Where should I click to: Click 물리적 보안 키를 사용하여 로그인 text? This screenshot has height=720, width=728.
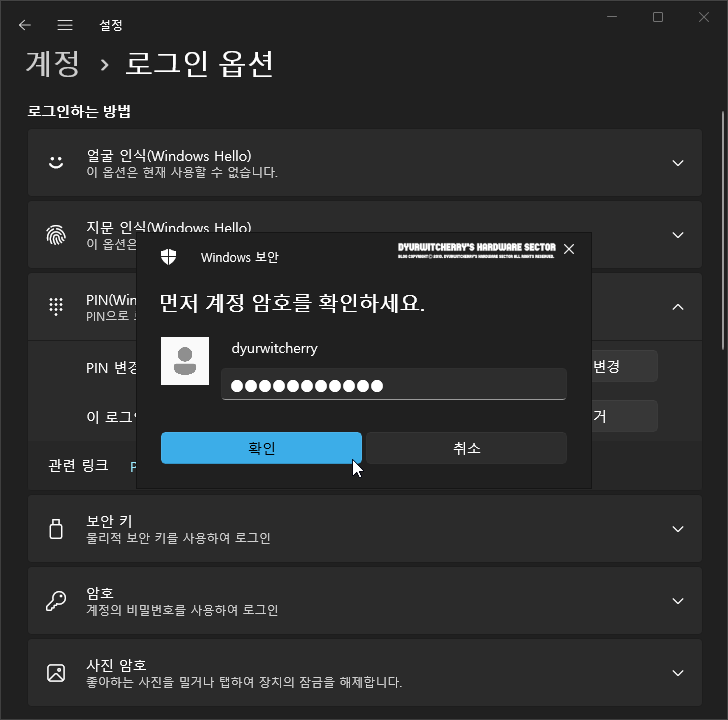(178, 538)
